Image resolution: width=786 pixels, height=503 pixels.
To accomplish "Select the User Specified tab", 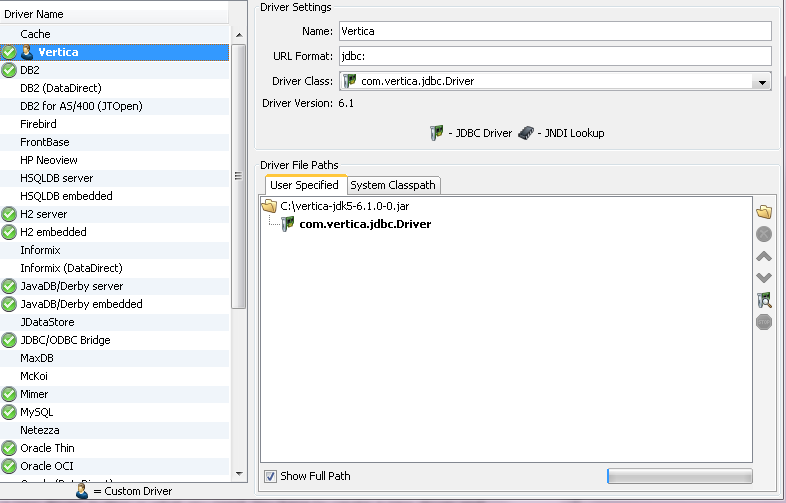I will click(x=304, y=185).
